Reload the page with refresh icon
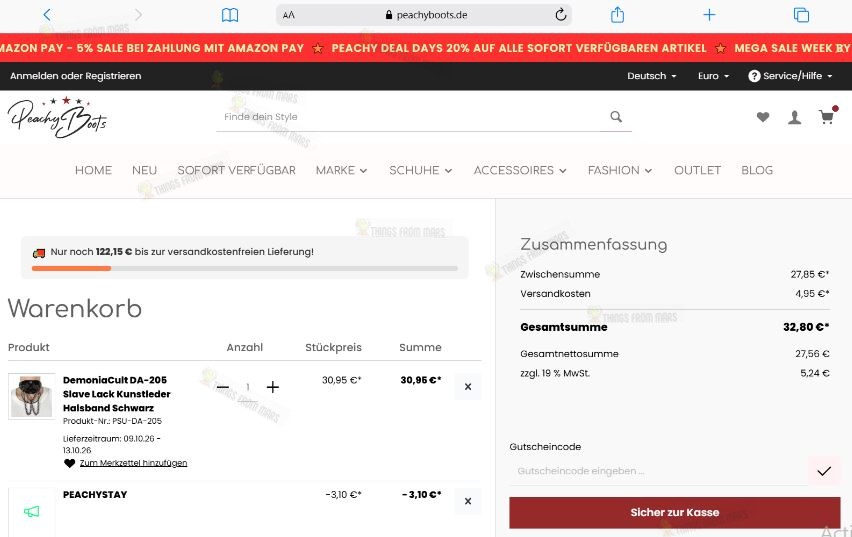Viewport: 852px width, 537px height. tap(561, 15)
